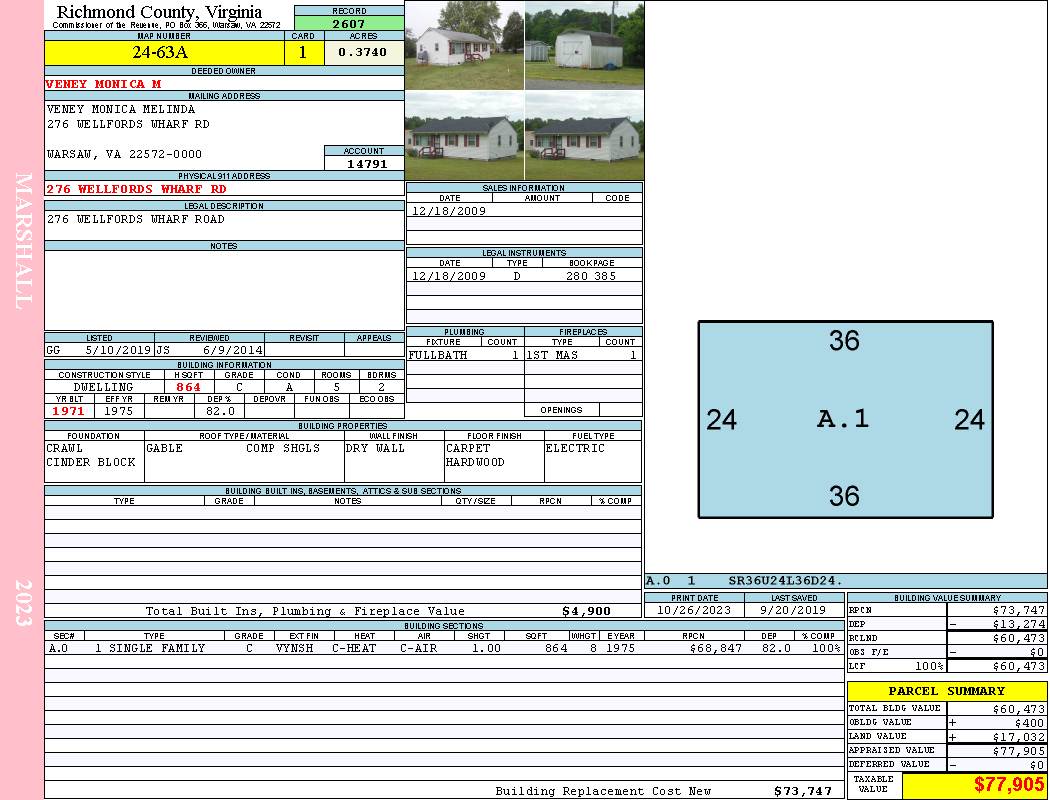Click sketch code SR36U24L36D24.
Screen dimensions: 1050x800
coord(785,580)
